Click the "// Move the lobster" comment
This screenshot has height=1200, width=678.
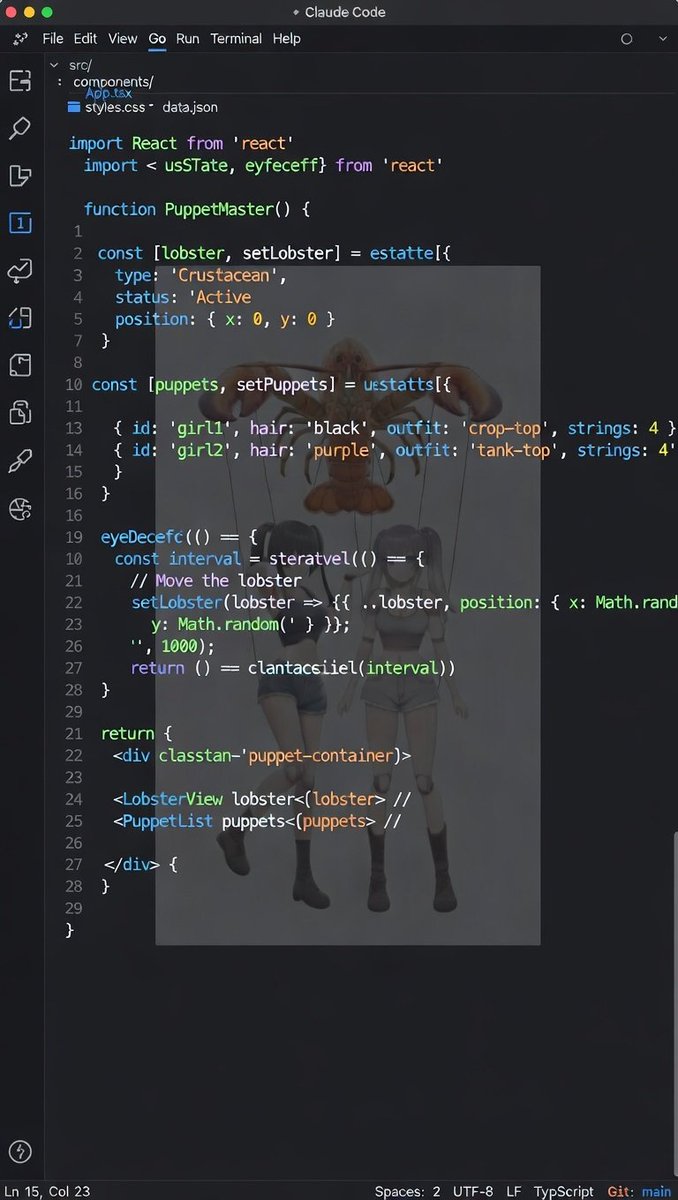click(216, 580)
